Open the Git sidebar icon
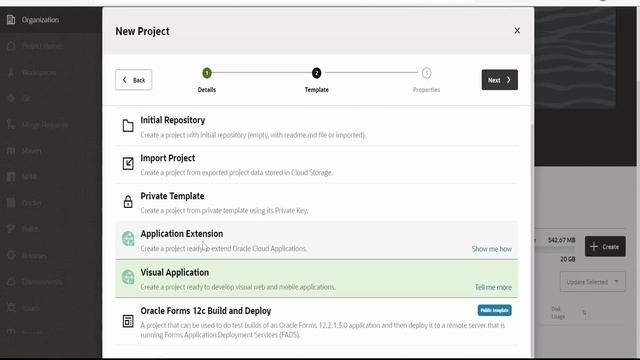Screen dimensions: 640x360 [x=11, y=98]
